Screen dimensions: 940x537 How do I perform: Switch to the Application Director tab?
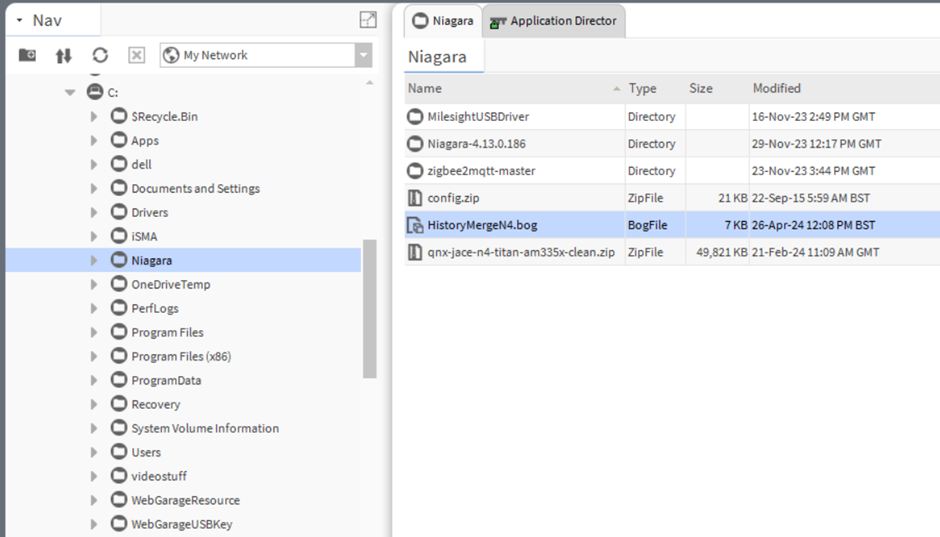(x=553, y=21)
